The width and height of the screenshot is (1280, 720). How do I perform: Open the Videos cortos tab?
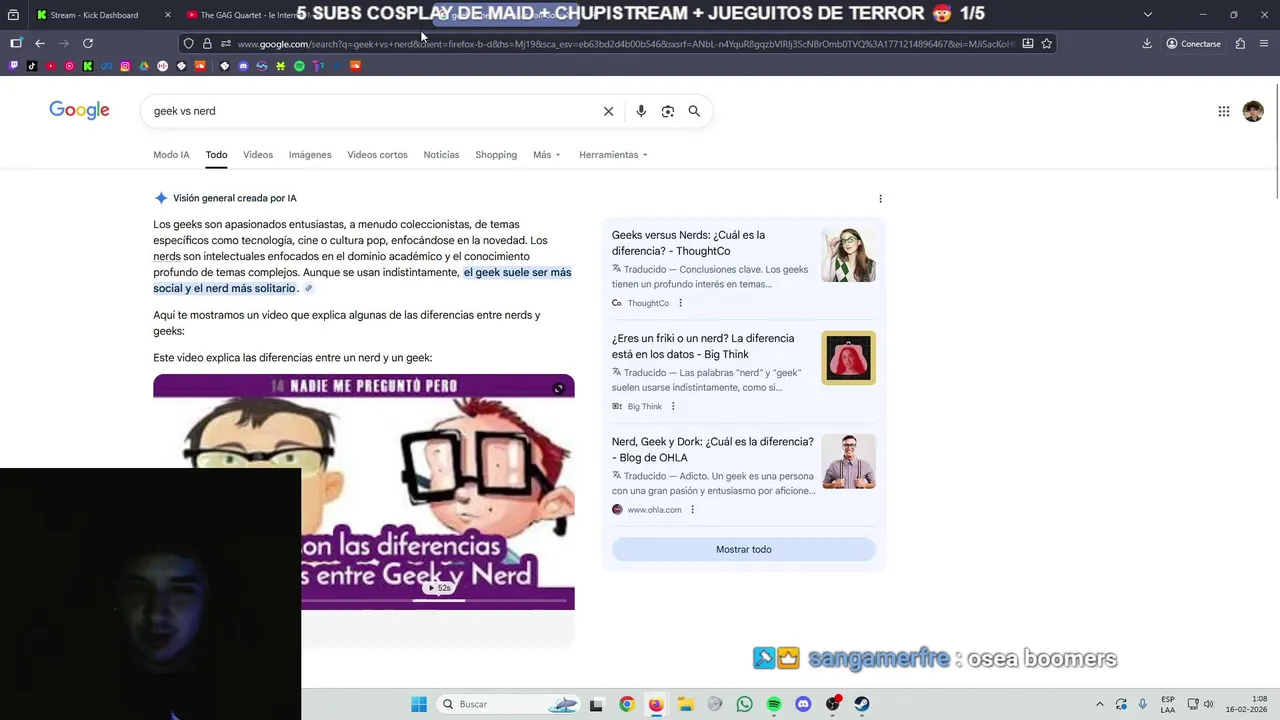(x=377, y=155)
